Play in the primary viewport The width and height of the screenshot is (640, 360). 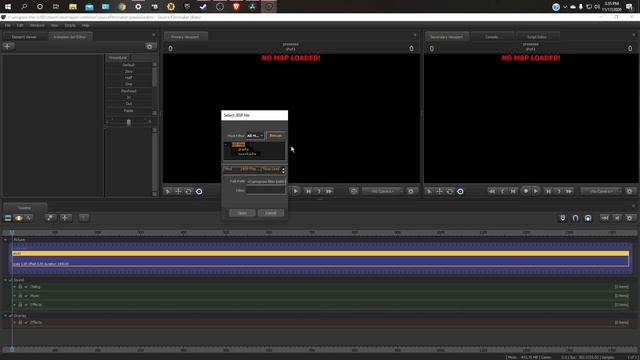click(296, 191)
